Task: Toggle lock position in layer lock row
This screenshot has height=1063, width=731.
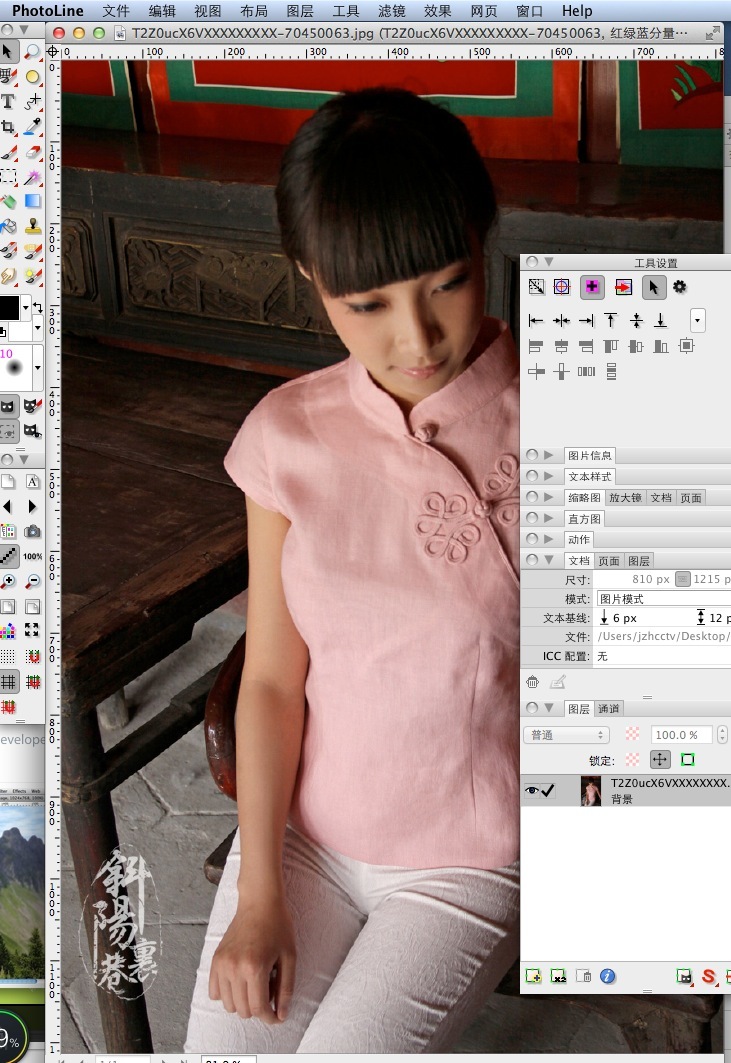Action: click(x=660, y=760)
